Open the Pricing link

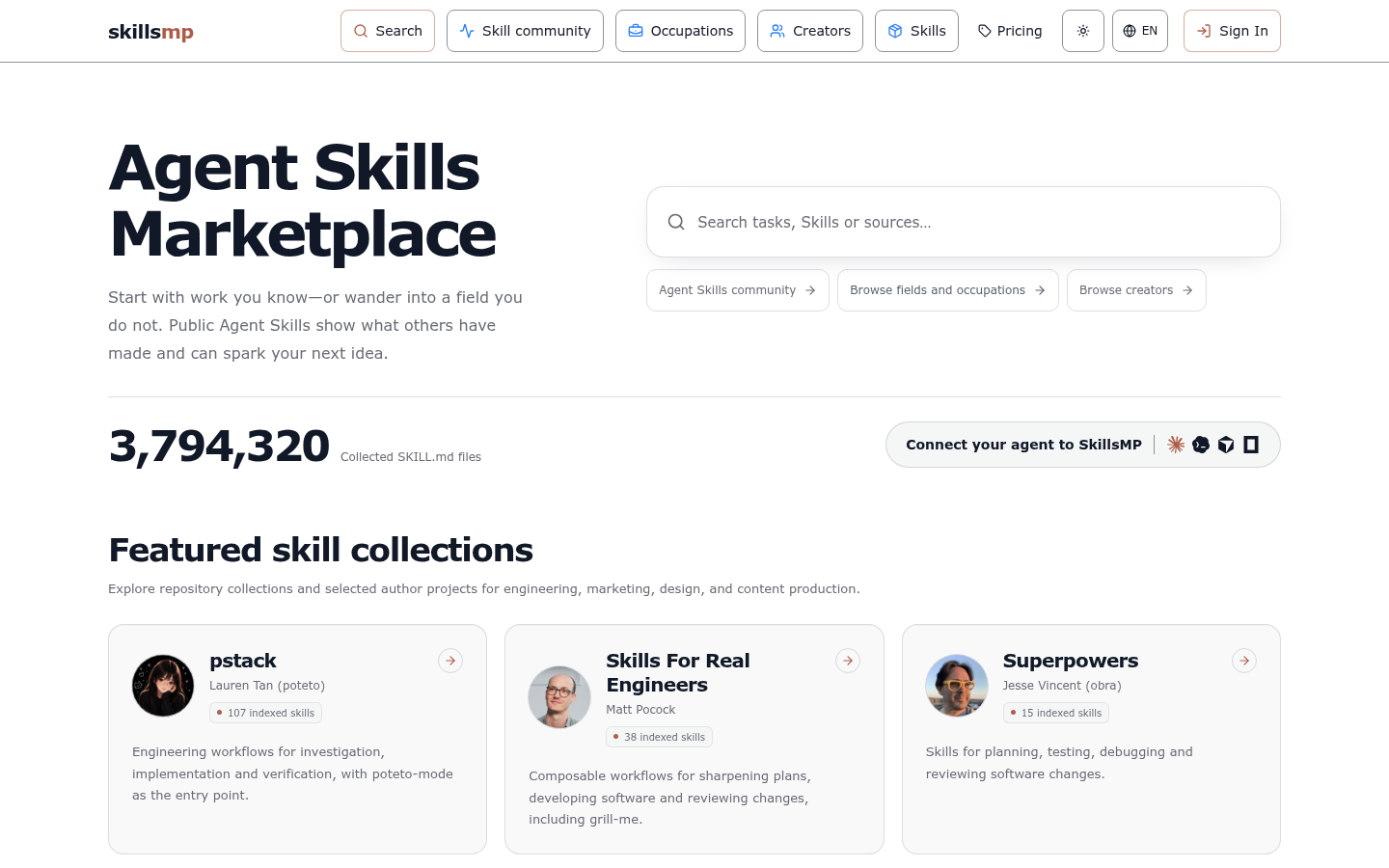pos(1010,31)
